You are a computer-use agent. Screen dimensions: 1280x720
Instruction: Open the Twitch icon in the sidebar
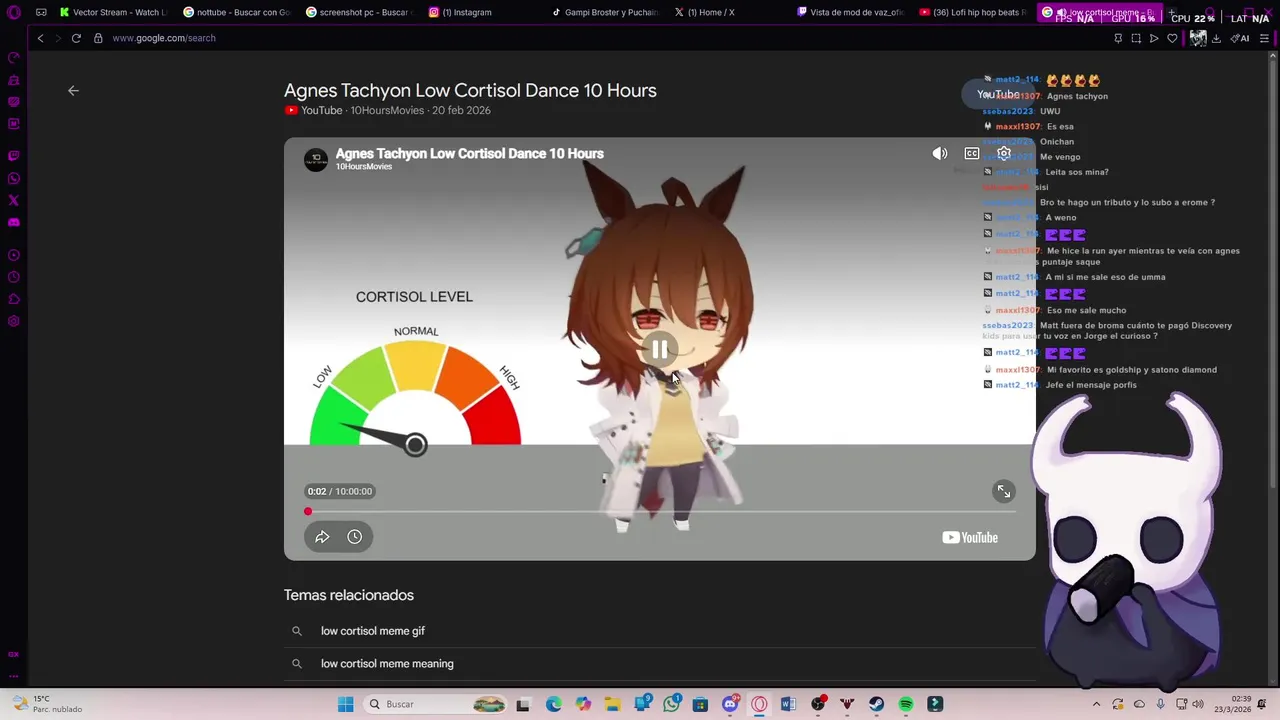[x=13, y=156]
